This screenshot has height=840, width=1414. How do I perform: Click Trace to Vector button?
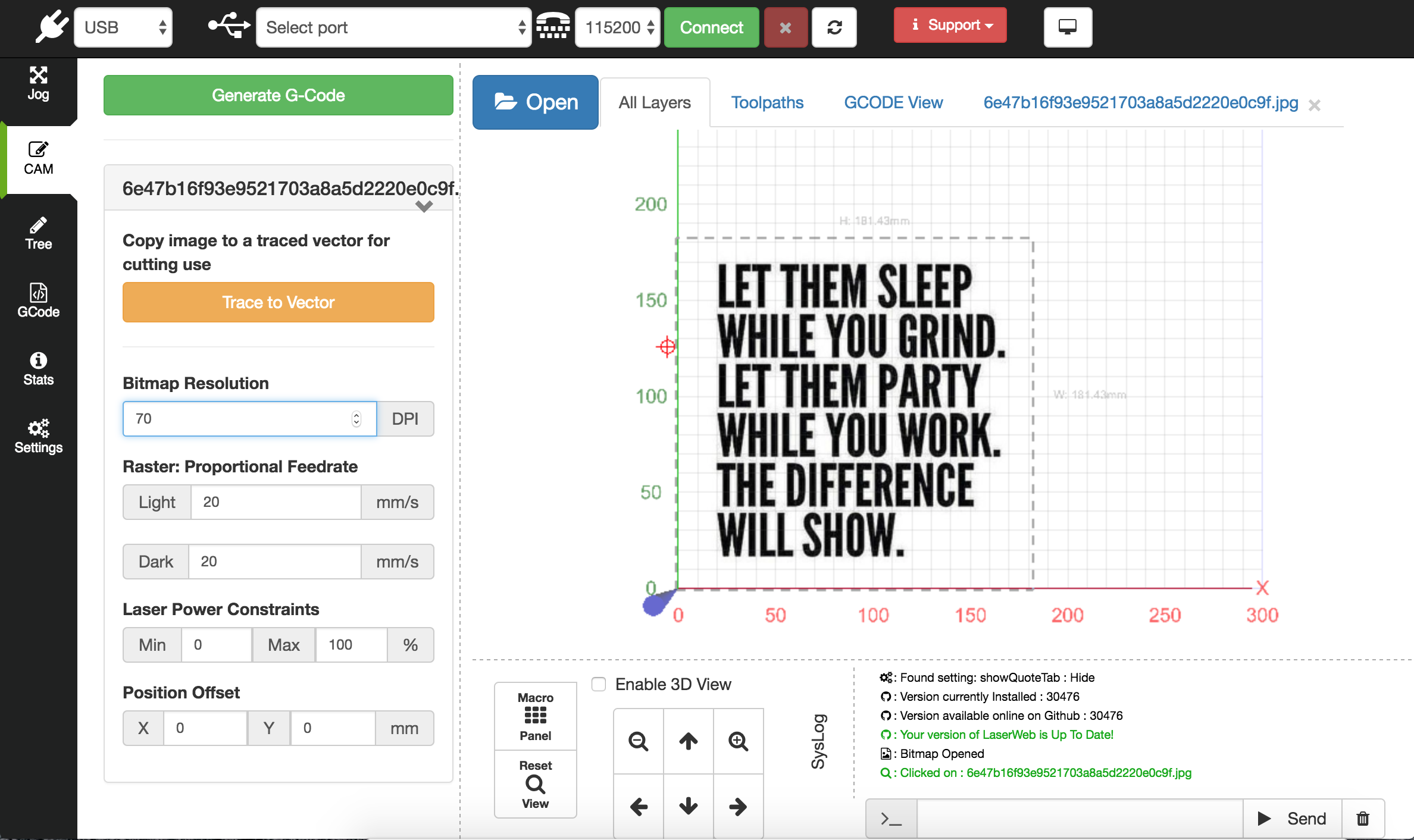tap(278, 302)
